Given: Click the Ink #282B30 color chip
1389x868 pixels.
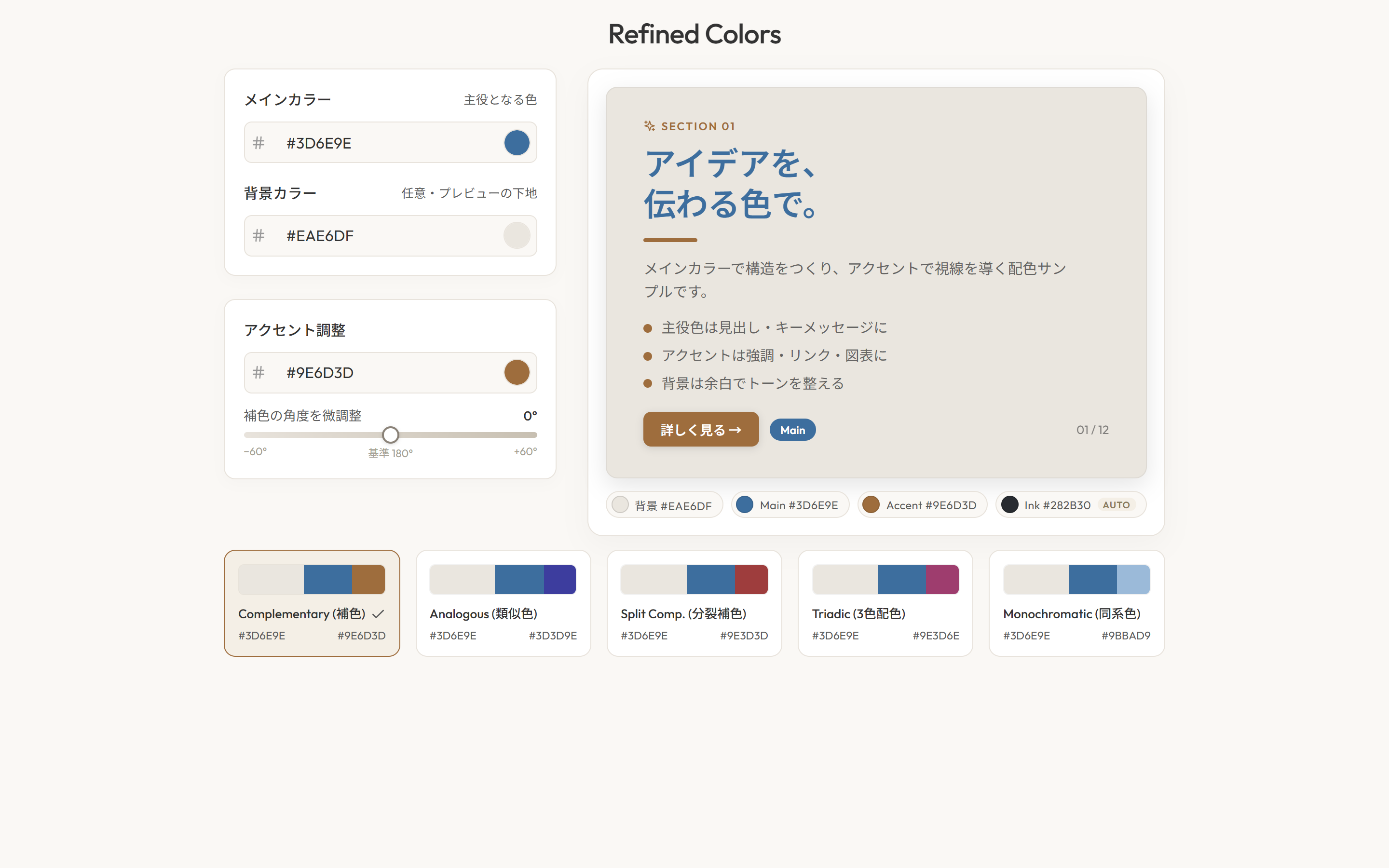Looking at the screenshot, I should pos(1071,505).
